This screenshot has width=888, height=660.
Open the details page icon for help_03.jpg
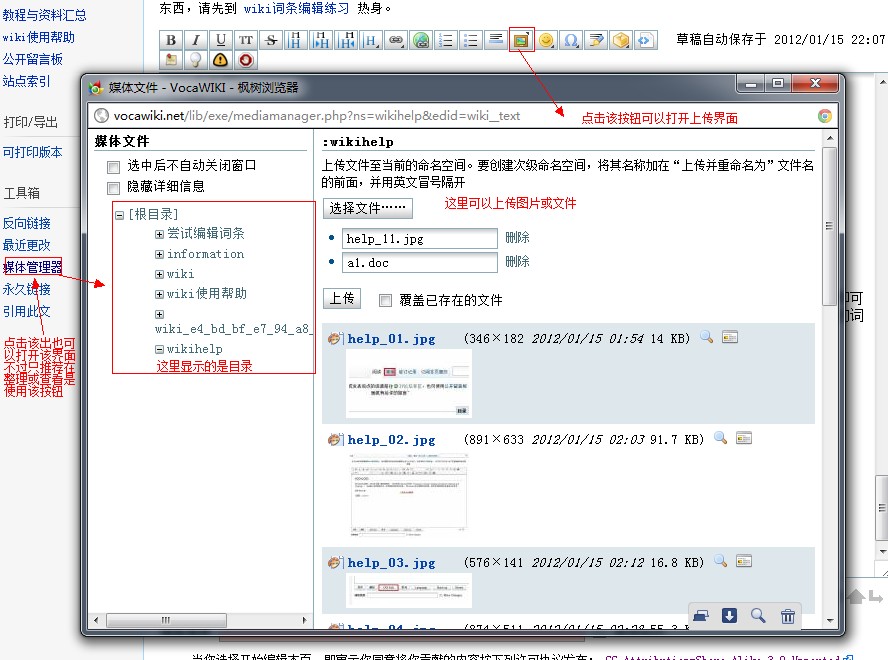744,561
